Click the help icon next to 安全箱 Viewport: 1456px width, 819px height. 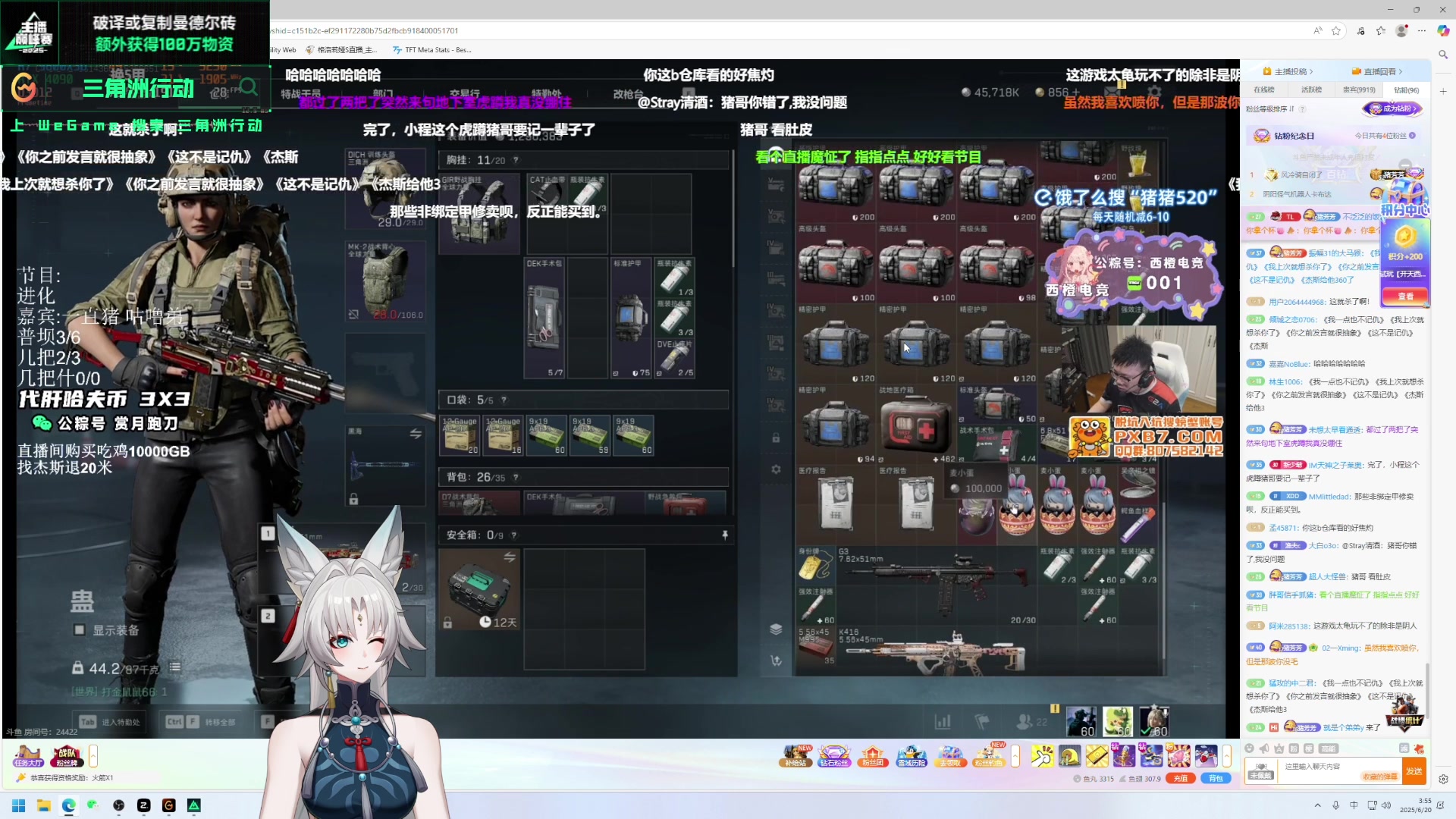[514, 535]
